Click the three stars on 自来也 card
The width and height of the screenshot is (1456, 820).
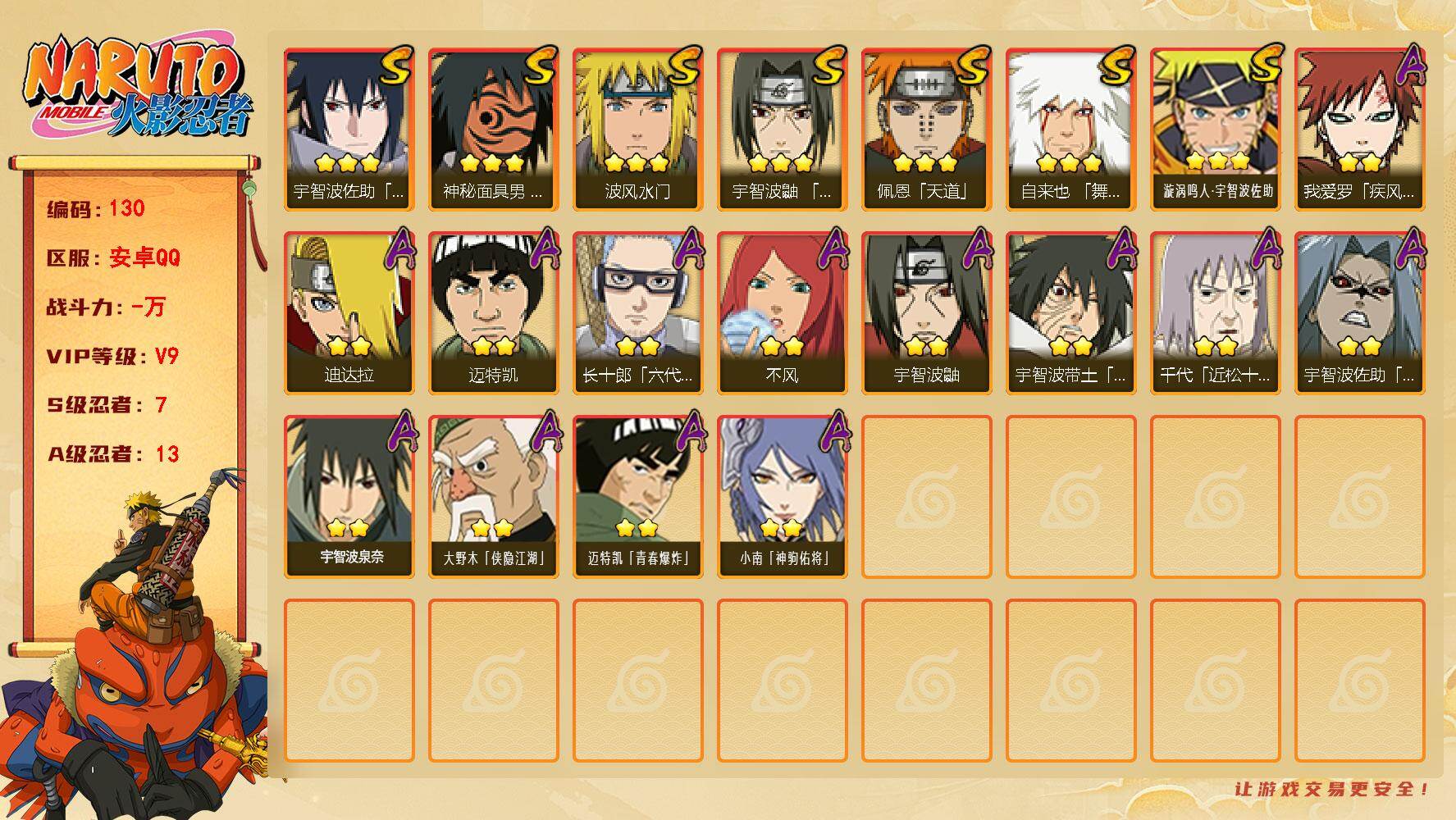[x=1069, y=162]
